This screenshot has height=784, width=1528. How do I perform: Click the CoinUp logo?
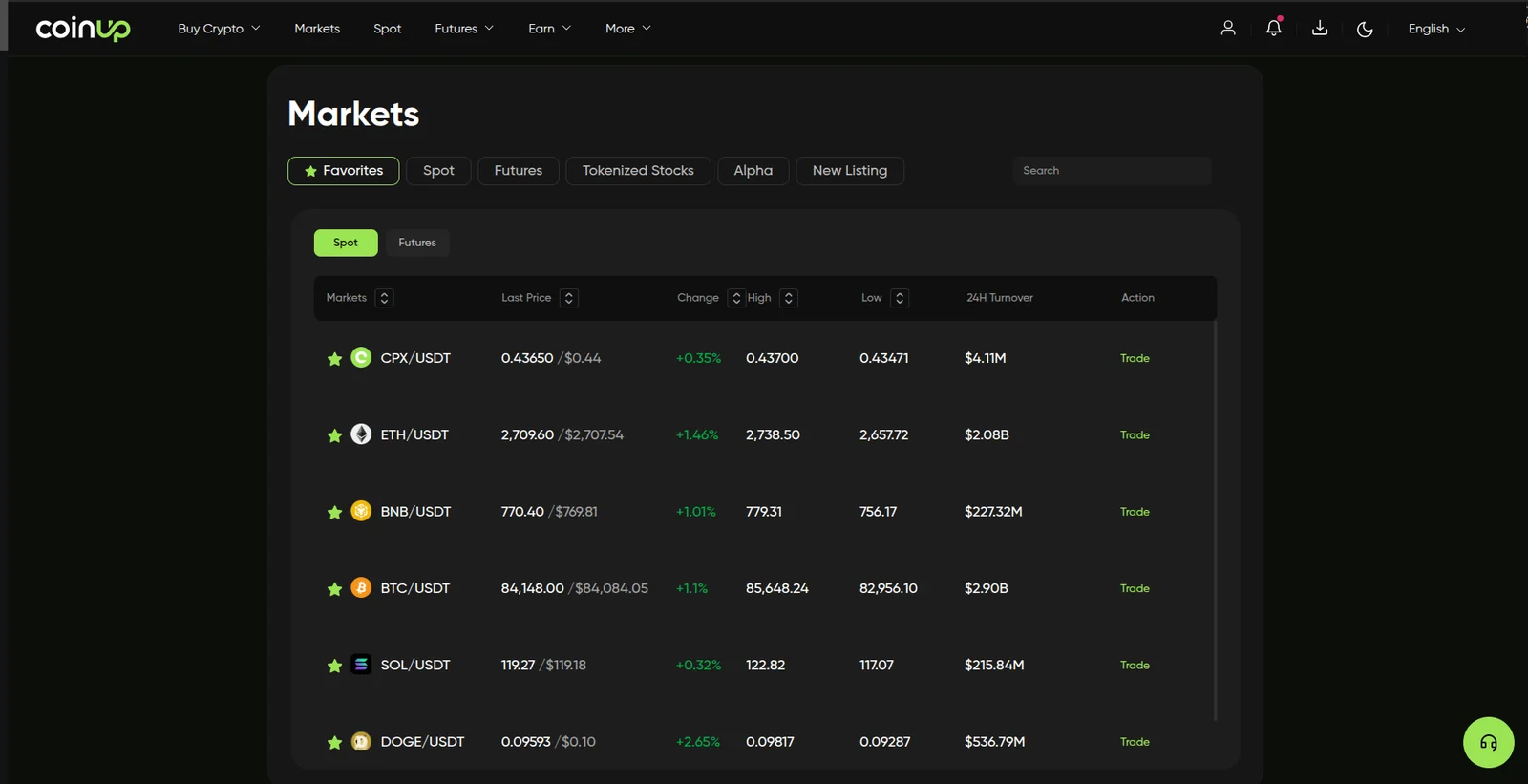(x=83, y=29)
